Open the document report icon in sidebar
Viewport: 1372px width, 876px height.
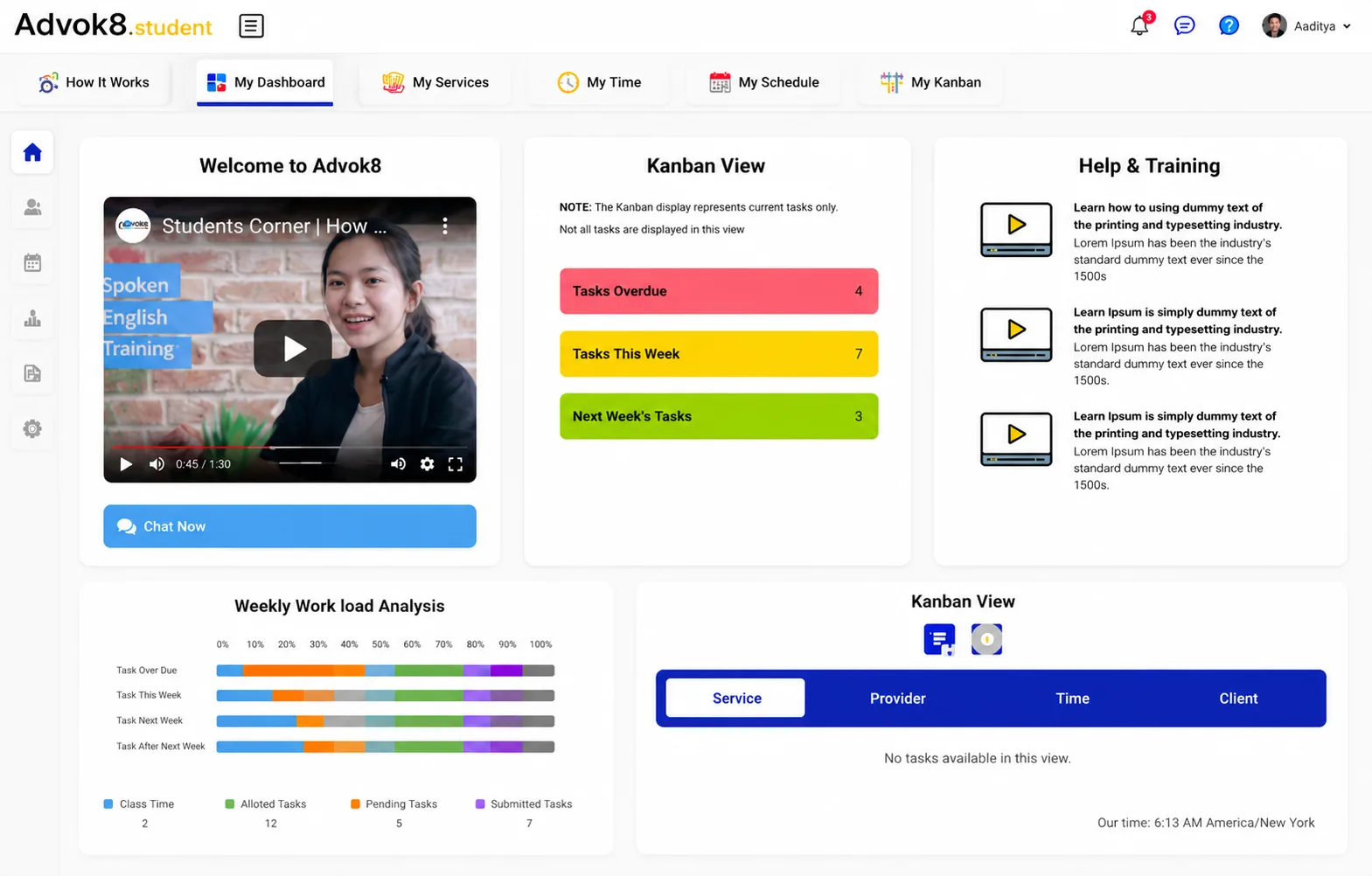[32, 373]
